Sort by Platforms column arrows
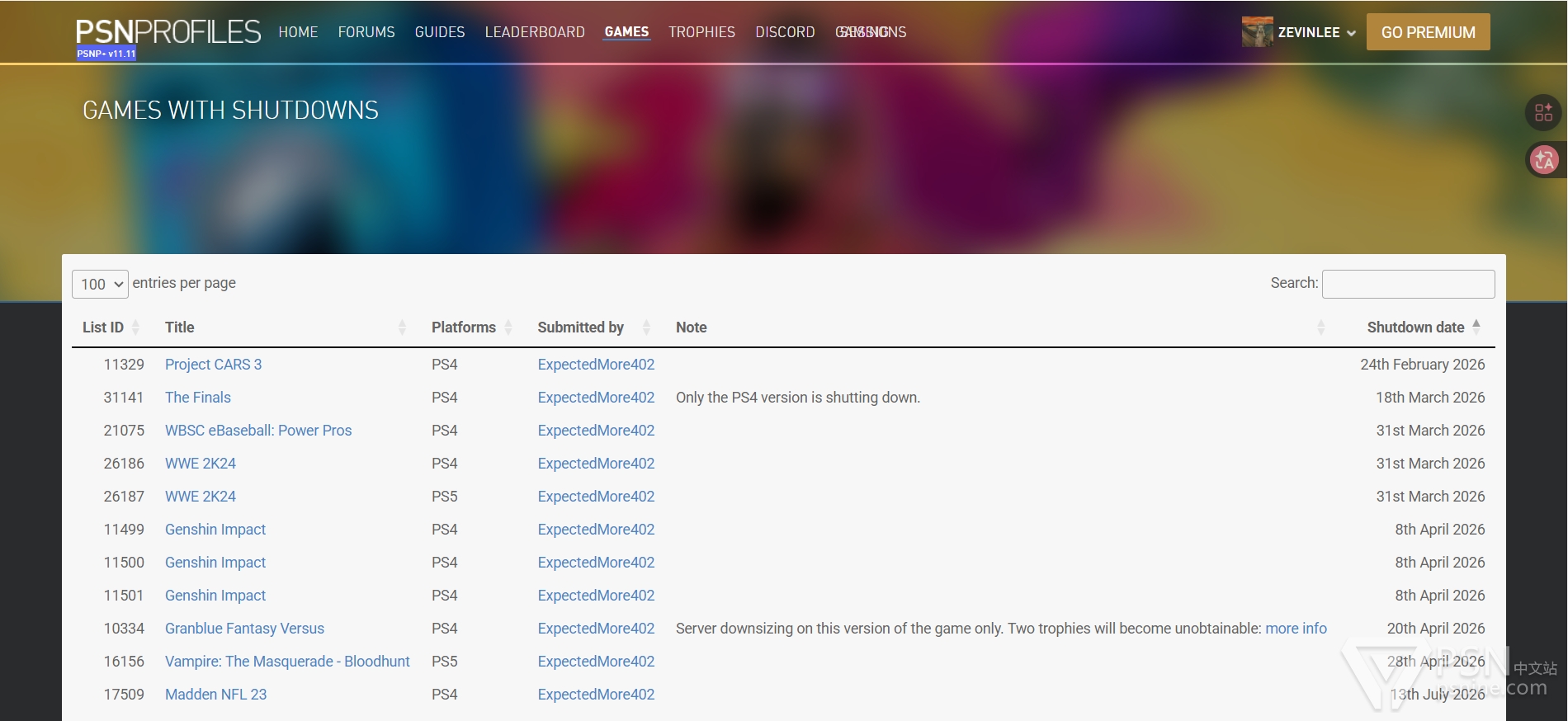Screen dimensions: 1568x721 click(x=508, y=328)
